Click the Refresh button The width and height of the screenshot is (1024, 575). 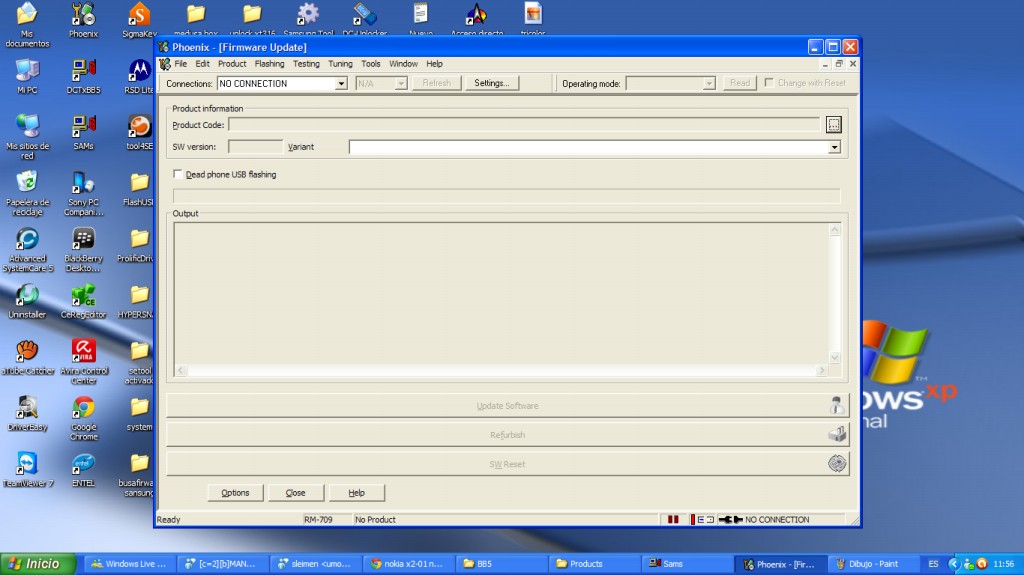click(436, 83)
